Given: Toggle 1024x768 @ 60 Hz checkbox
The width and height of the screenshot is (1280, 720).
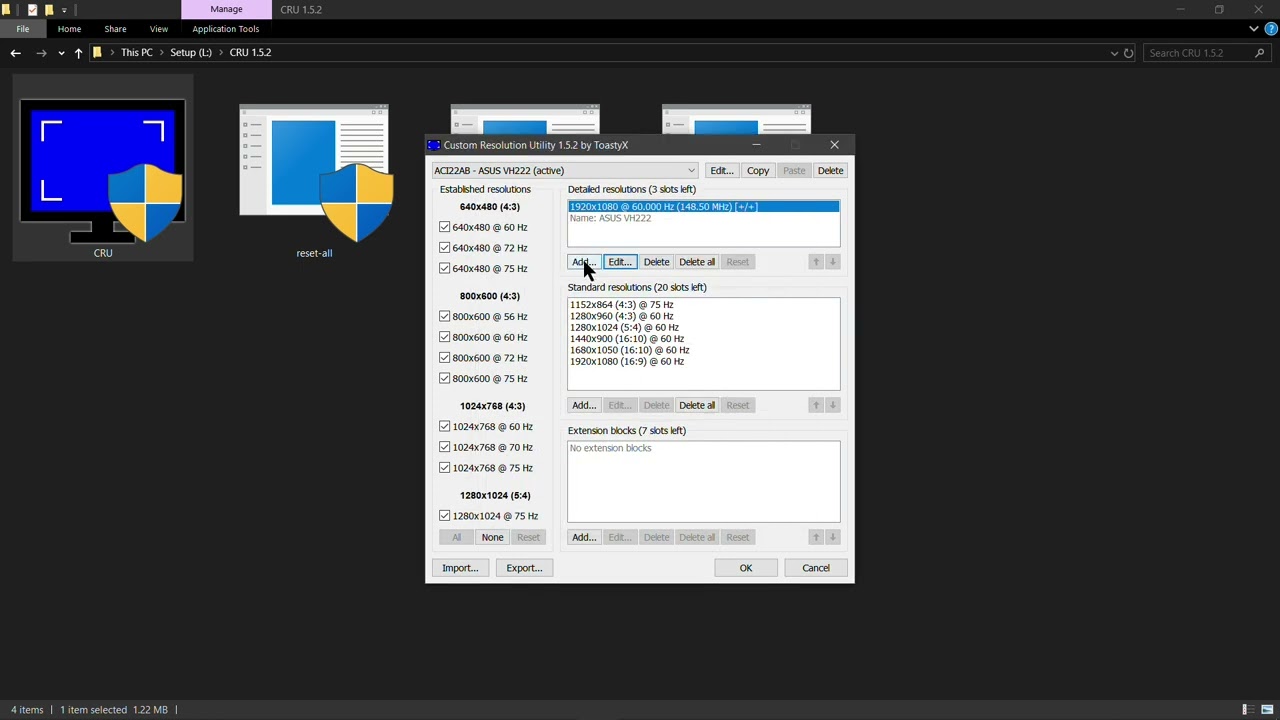Looking at the screenshot, I should 445,426.
